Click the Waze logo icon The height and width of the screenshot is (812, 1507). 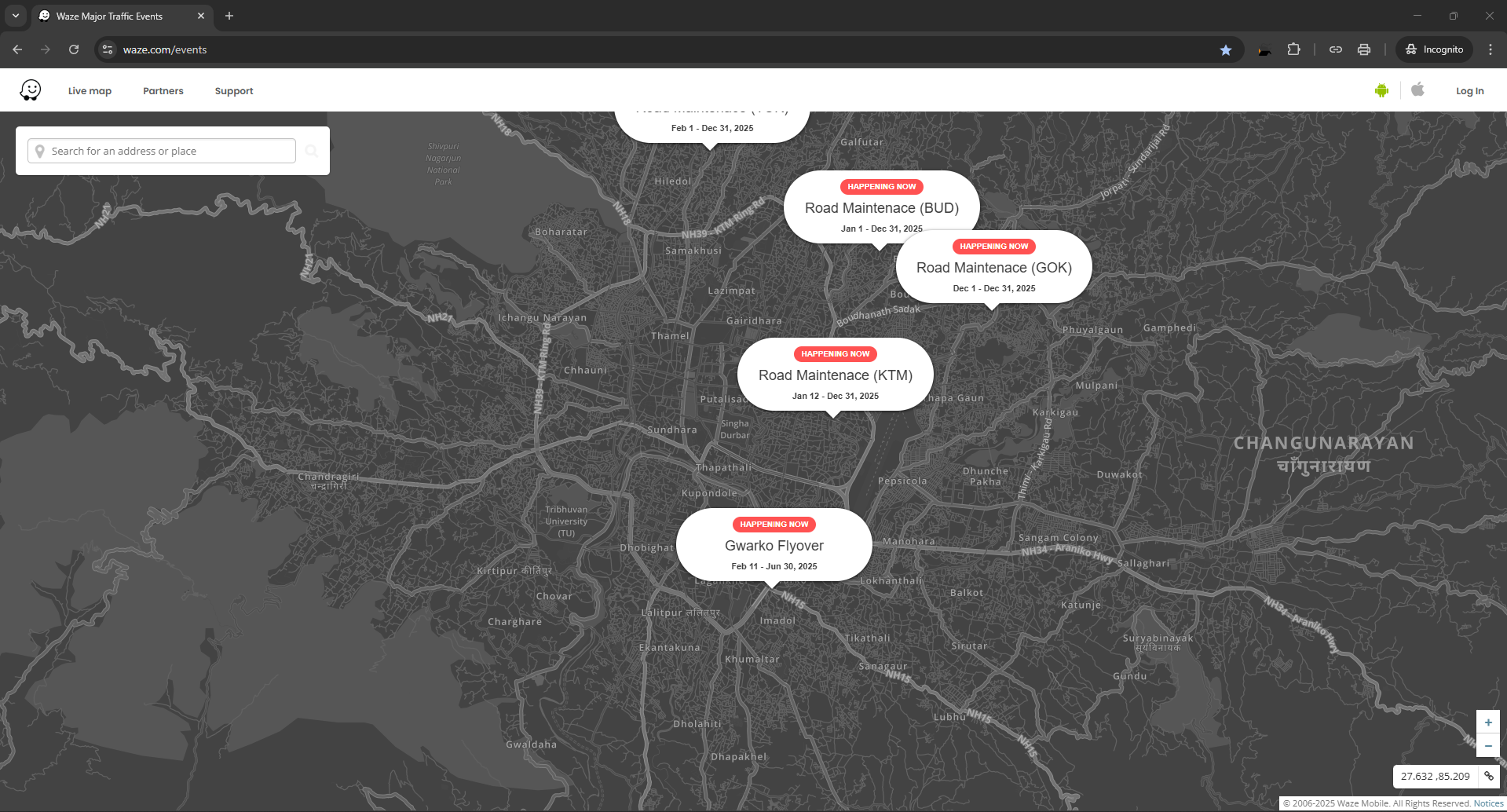pyautogui.click(x=31, y=90)
